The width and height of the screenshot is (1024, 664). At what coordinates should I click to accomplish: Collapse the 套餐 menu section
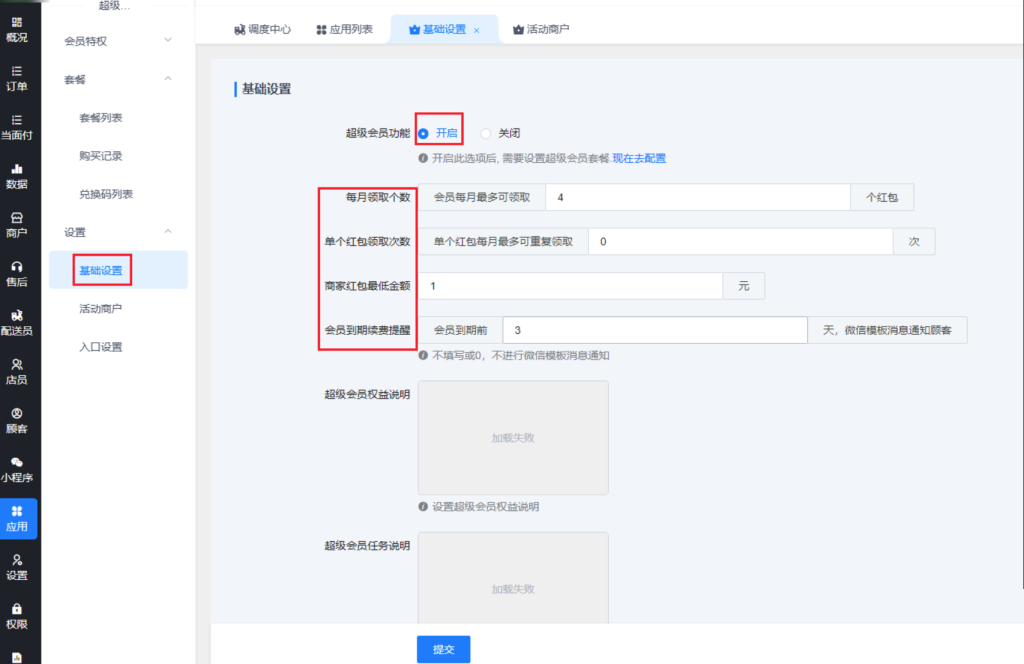tap(167, 79)
